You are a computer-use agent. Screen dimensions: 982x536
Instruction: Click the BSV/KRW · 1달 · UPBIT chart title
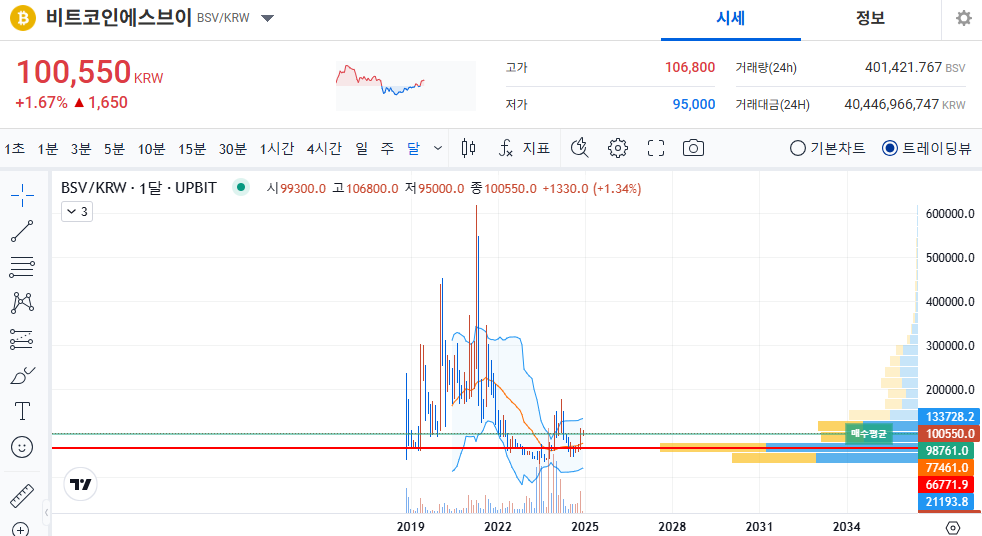(138, 188)
